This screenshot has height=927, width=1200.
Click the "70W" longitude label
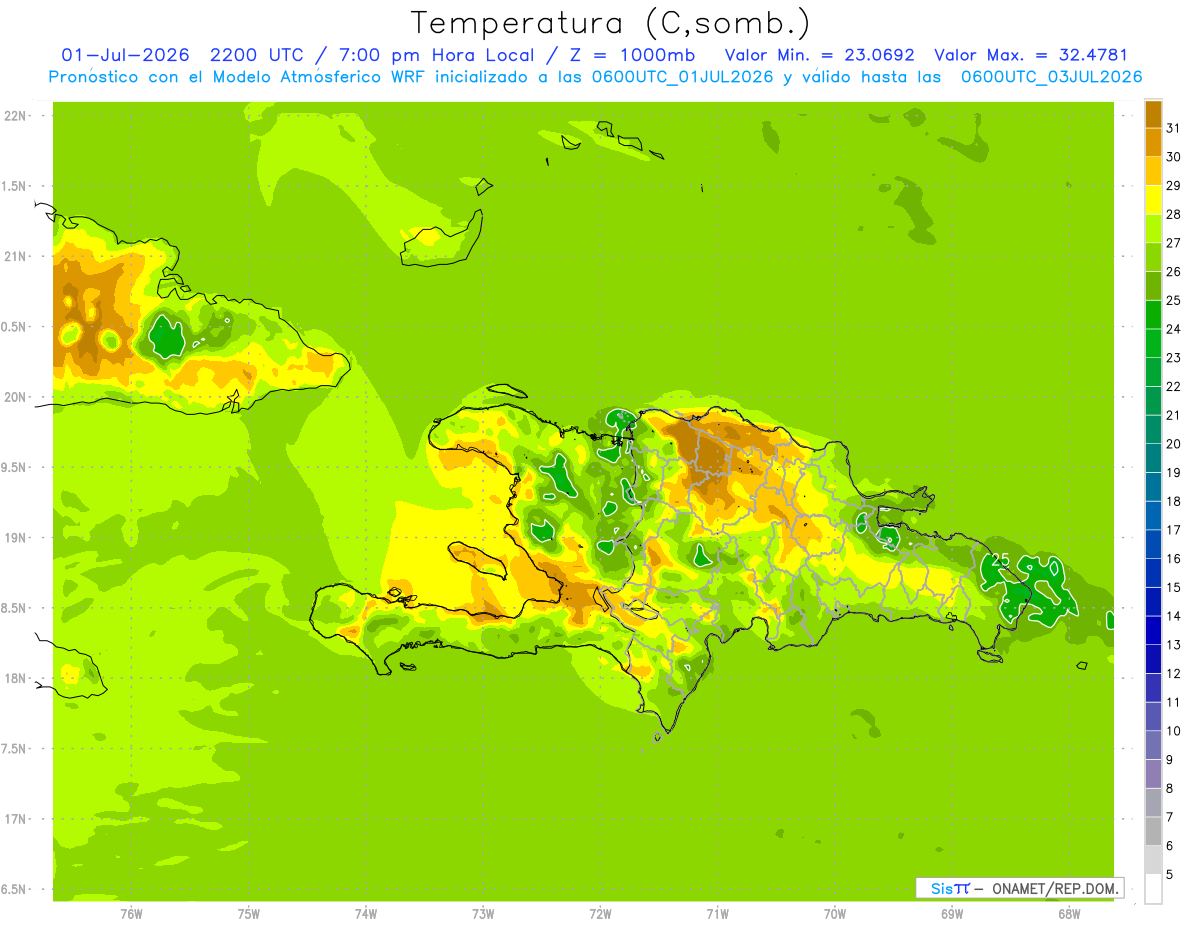835,913
